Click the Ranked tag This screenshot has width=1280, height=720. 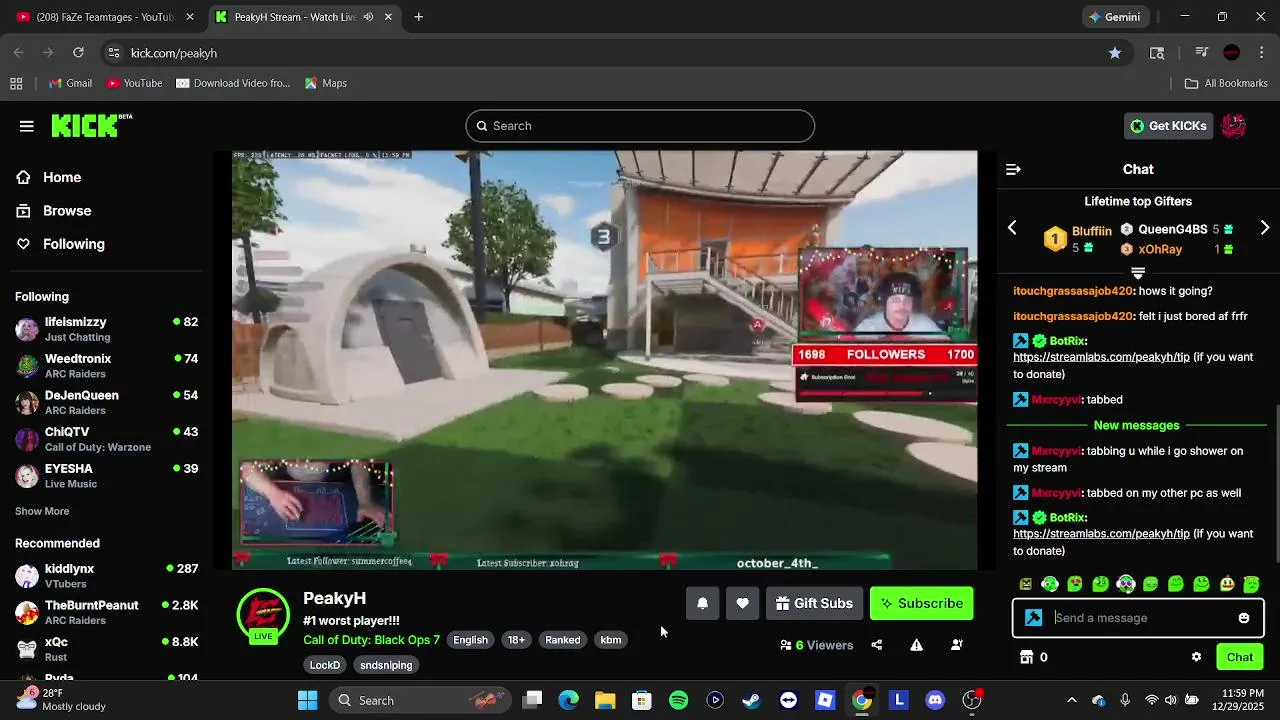pyautogui.click(x=562, y=640)
